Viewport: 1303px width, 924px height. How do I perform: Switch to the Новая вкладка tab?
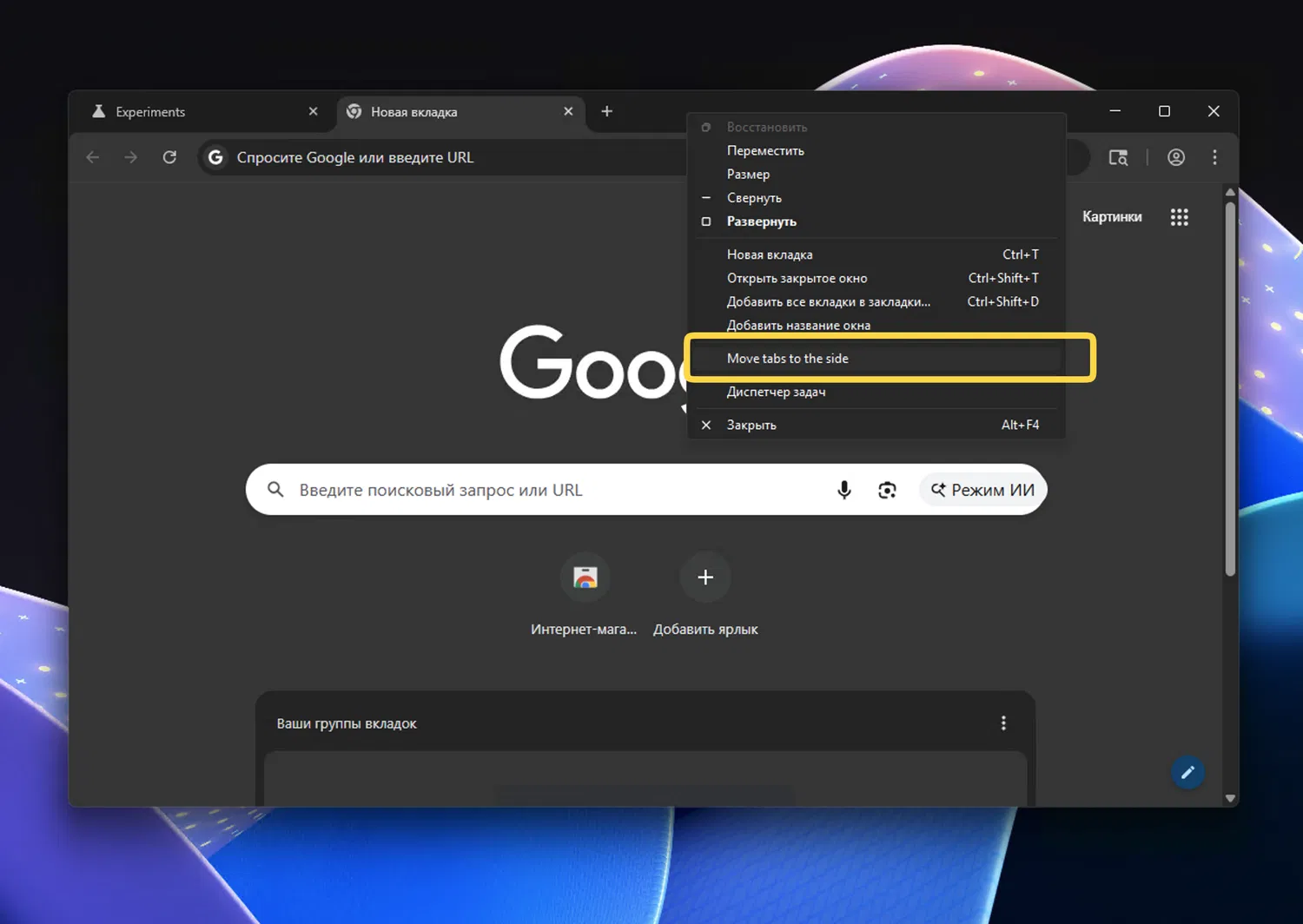(460, 112)
